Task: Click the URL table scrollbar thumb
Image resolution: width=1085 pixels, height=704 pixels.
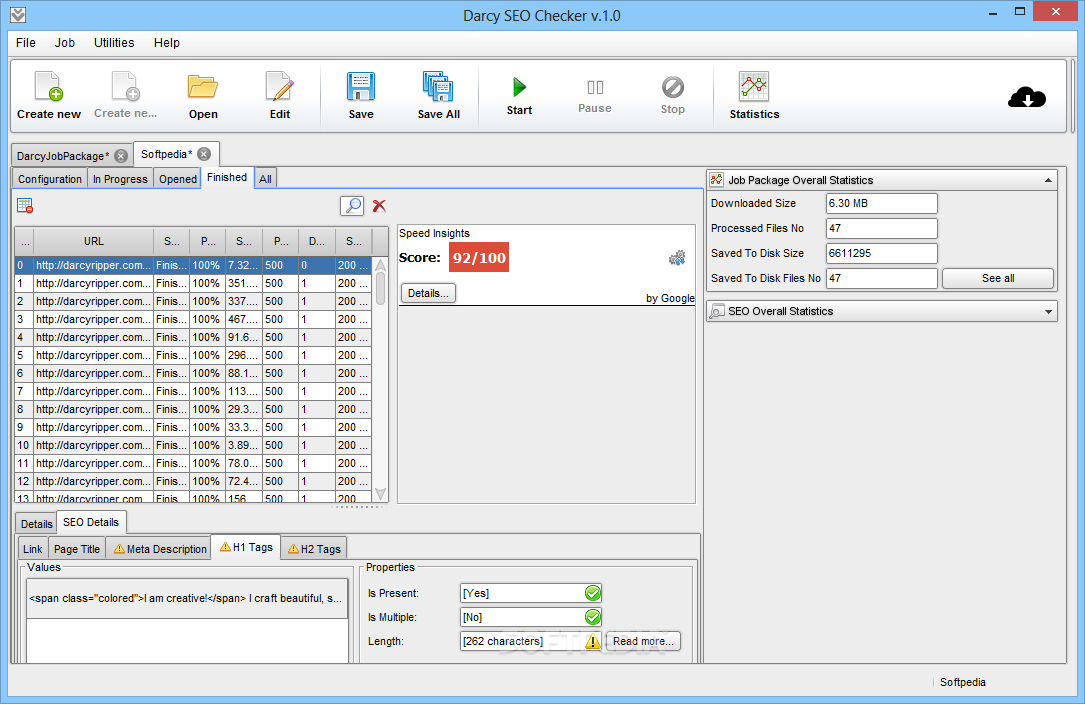Action: [x=380, y=289]
